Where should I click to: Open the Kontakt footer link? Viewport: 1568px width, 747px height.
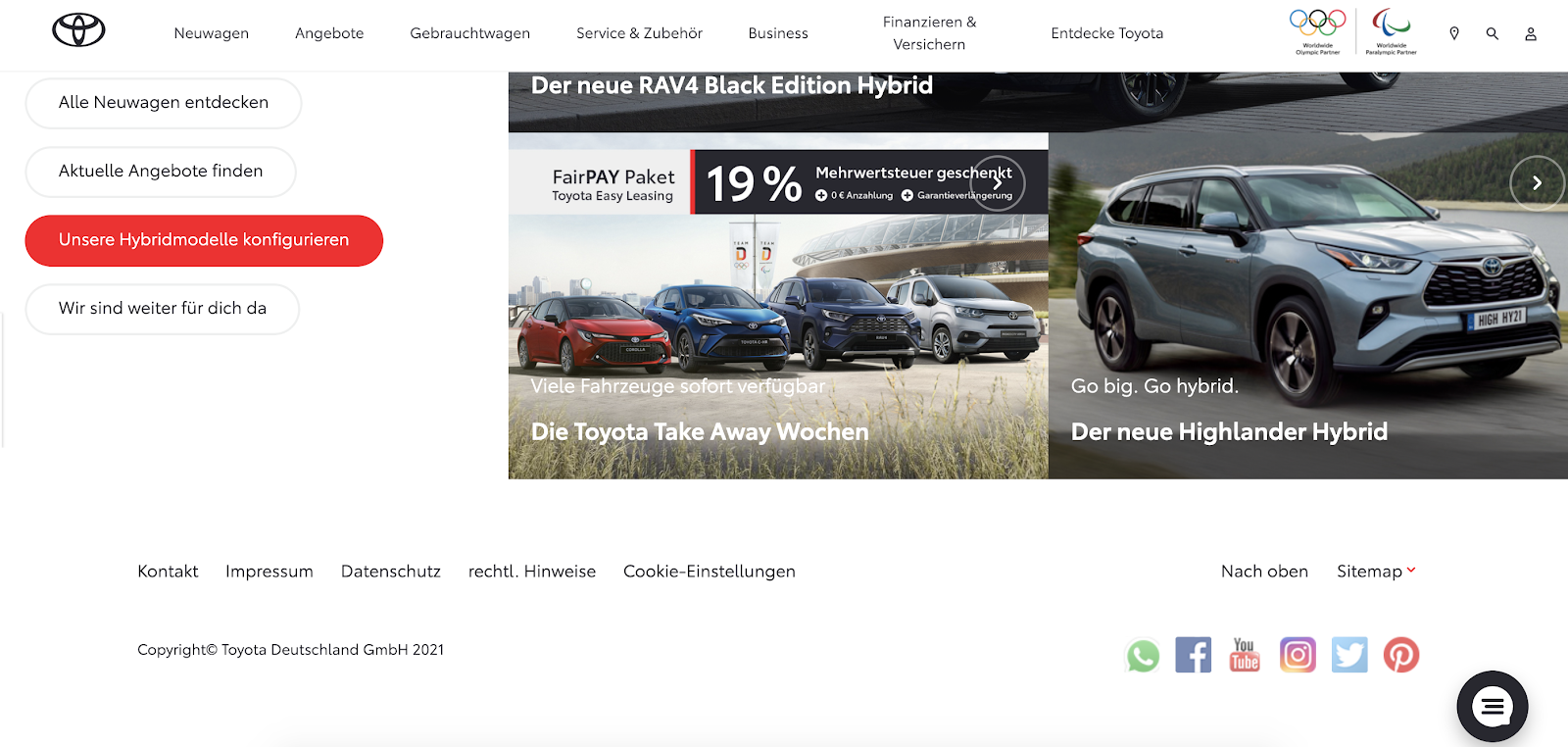tap(168, 572)
